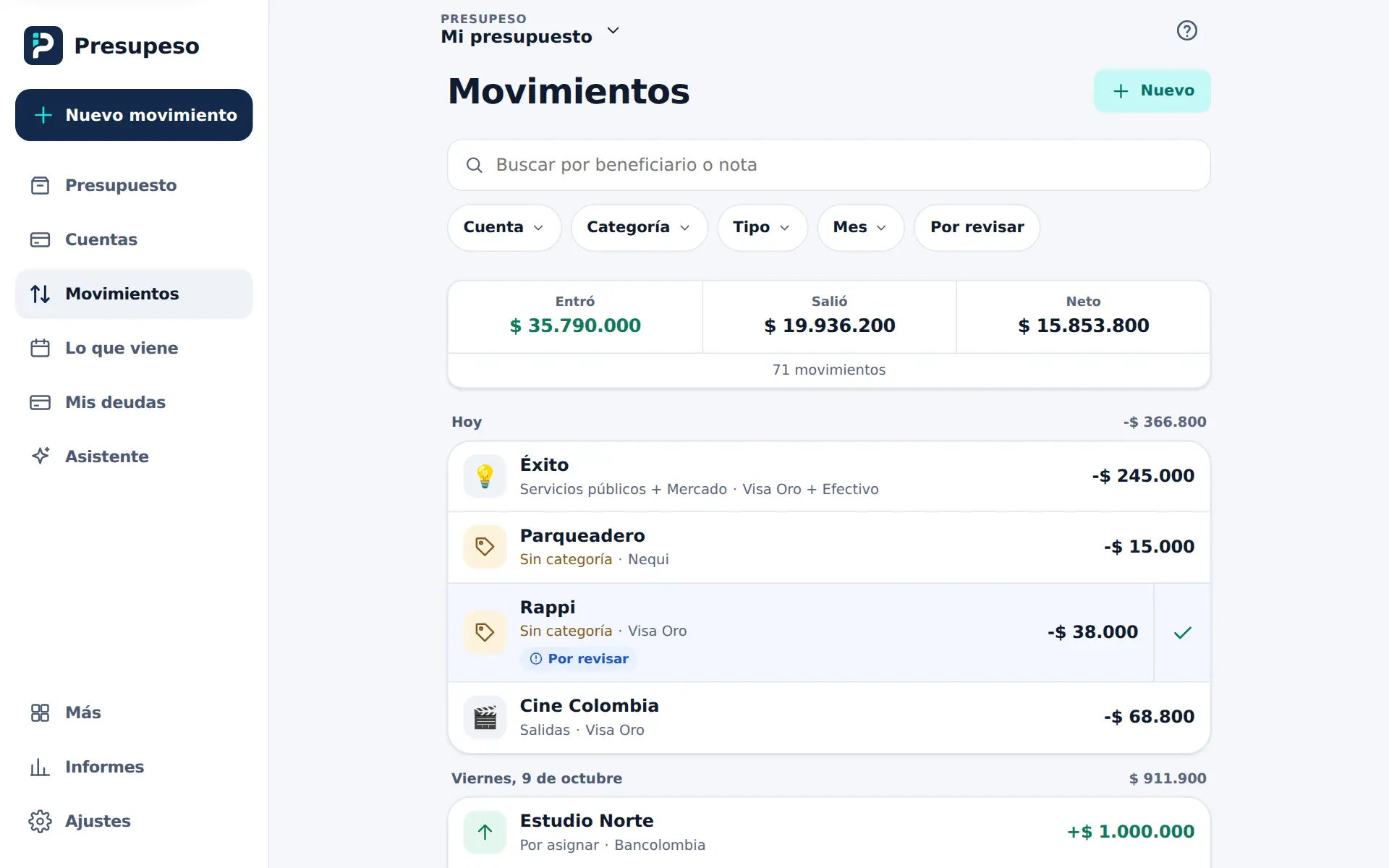Open Lo que viene section
Screen dimensions: 1389x868
[x=134, y=348]
